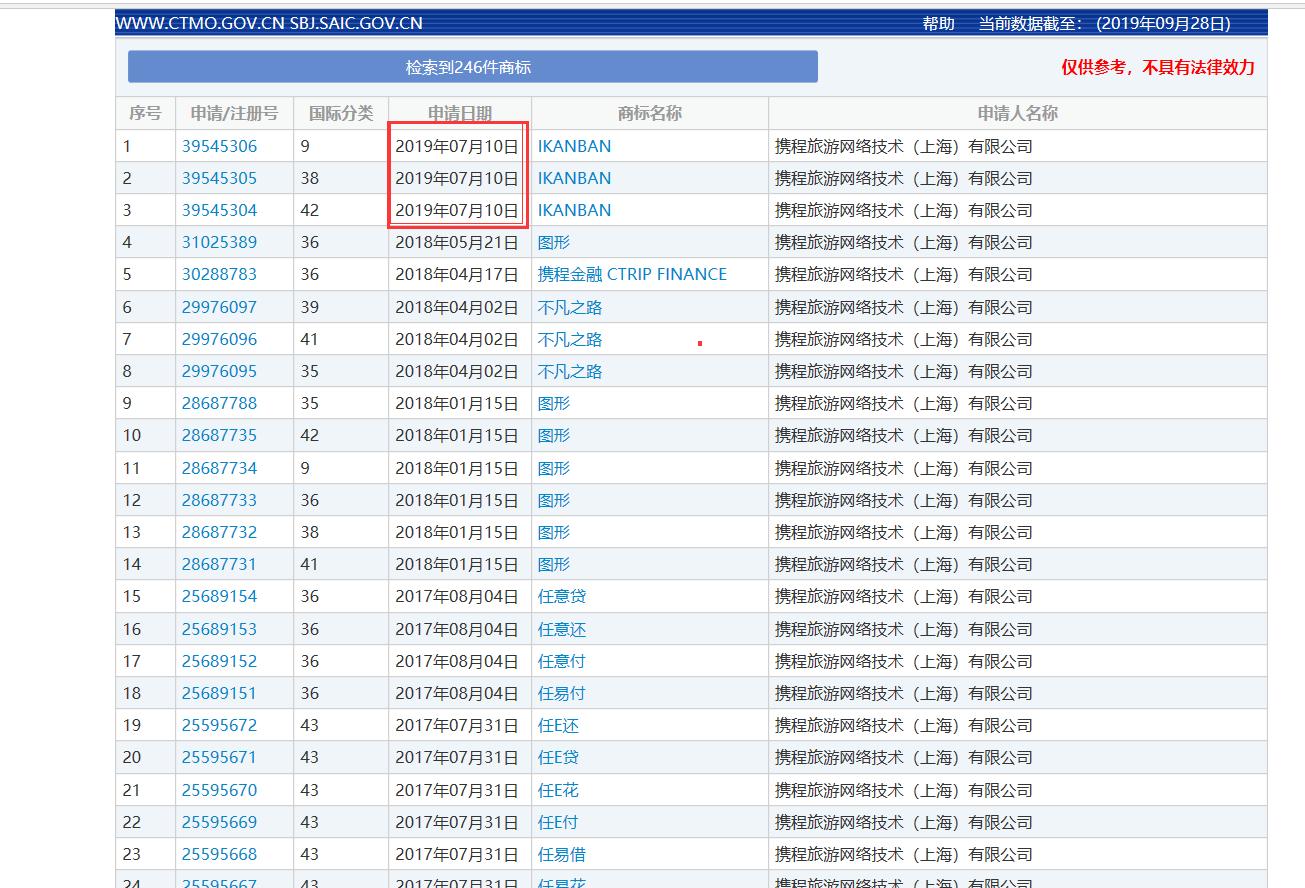1305x888 pixels.
Task: Open the 图形 trademark in row 28687733
Action: (554, 500)
